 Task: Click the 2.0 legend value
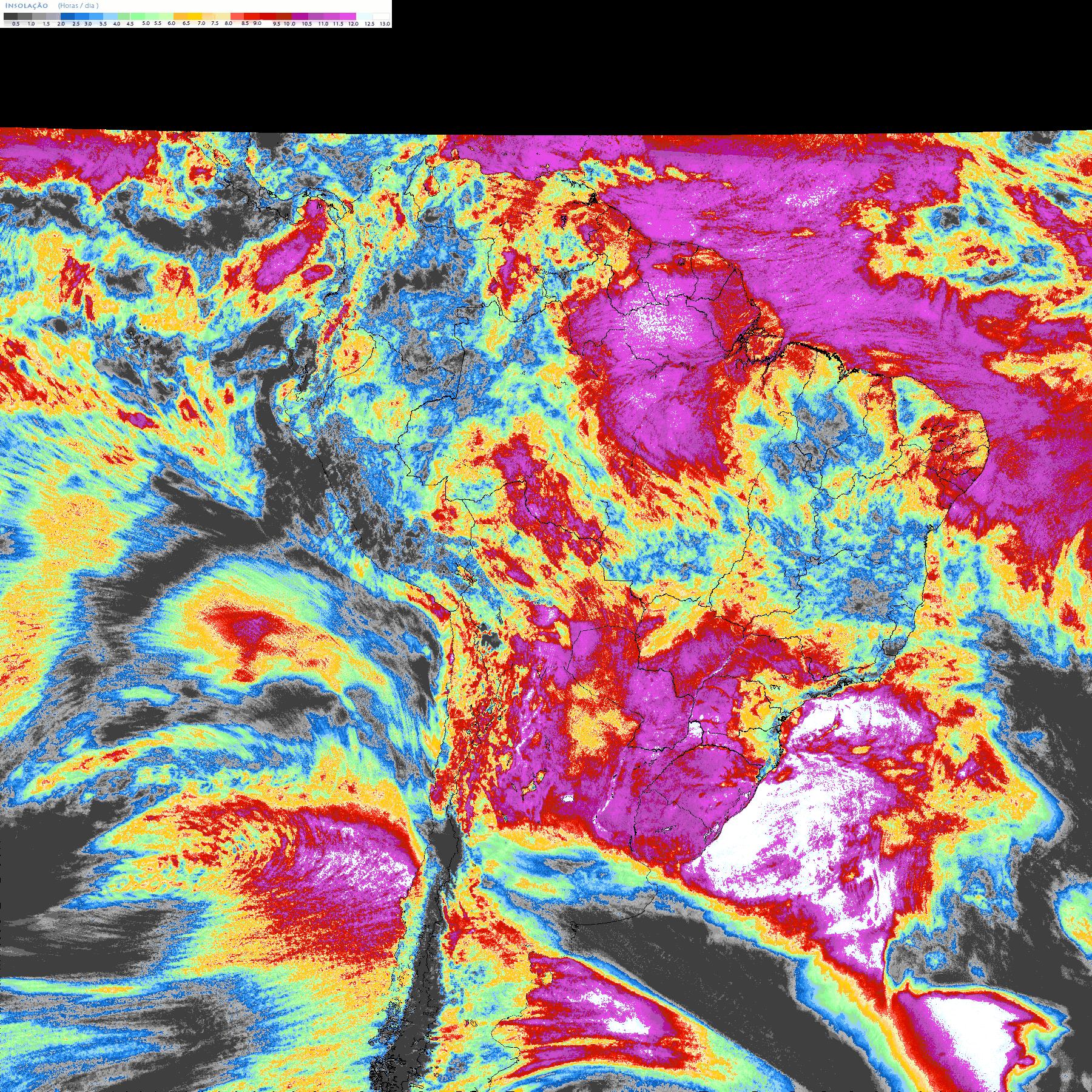pos(61,24)
